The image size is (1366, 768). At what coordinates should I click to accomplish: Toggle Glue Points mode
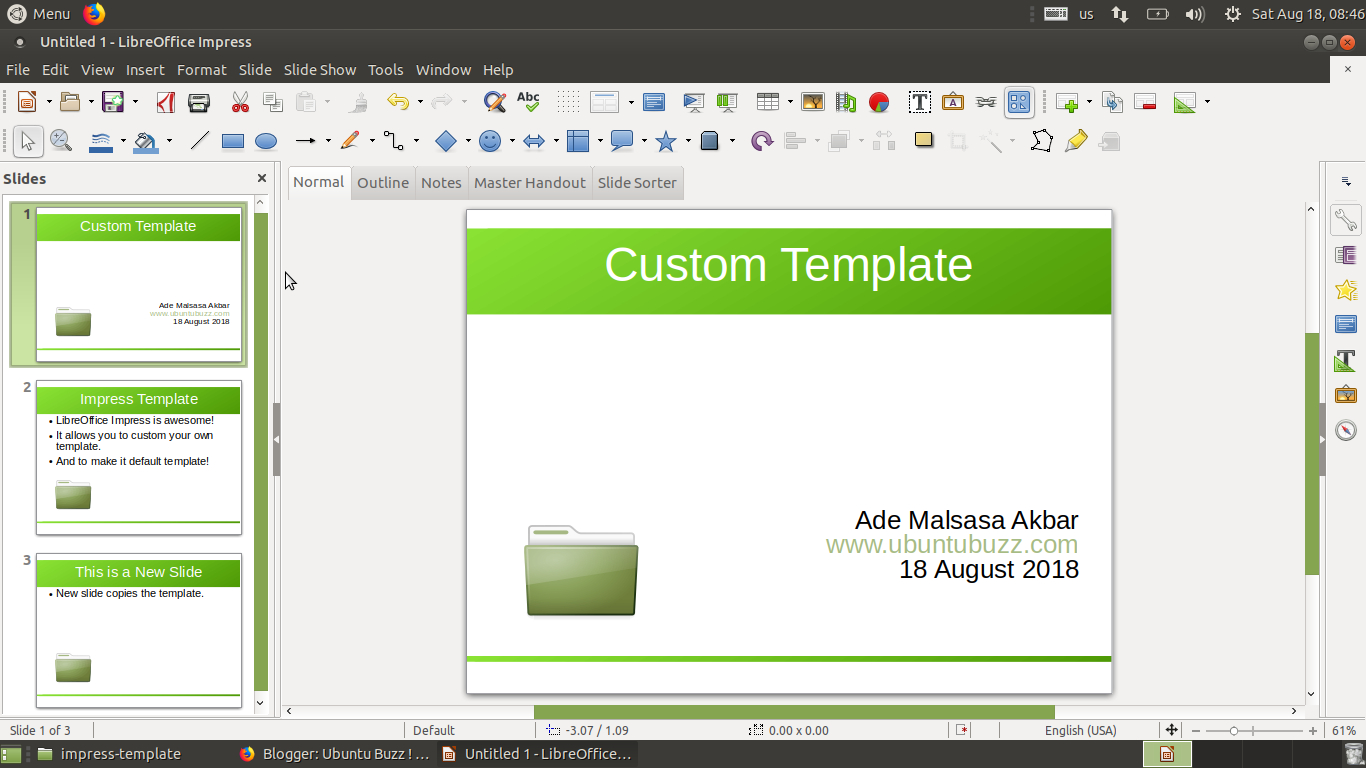(x=1076, y=141)
